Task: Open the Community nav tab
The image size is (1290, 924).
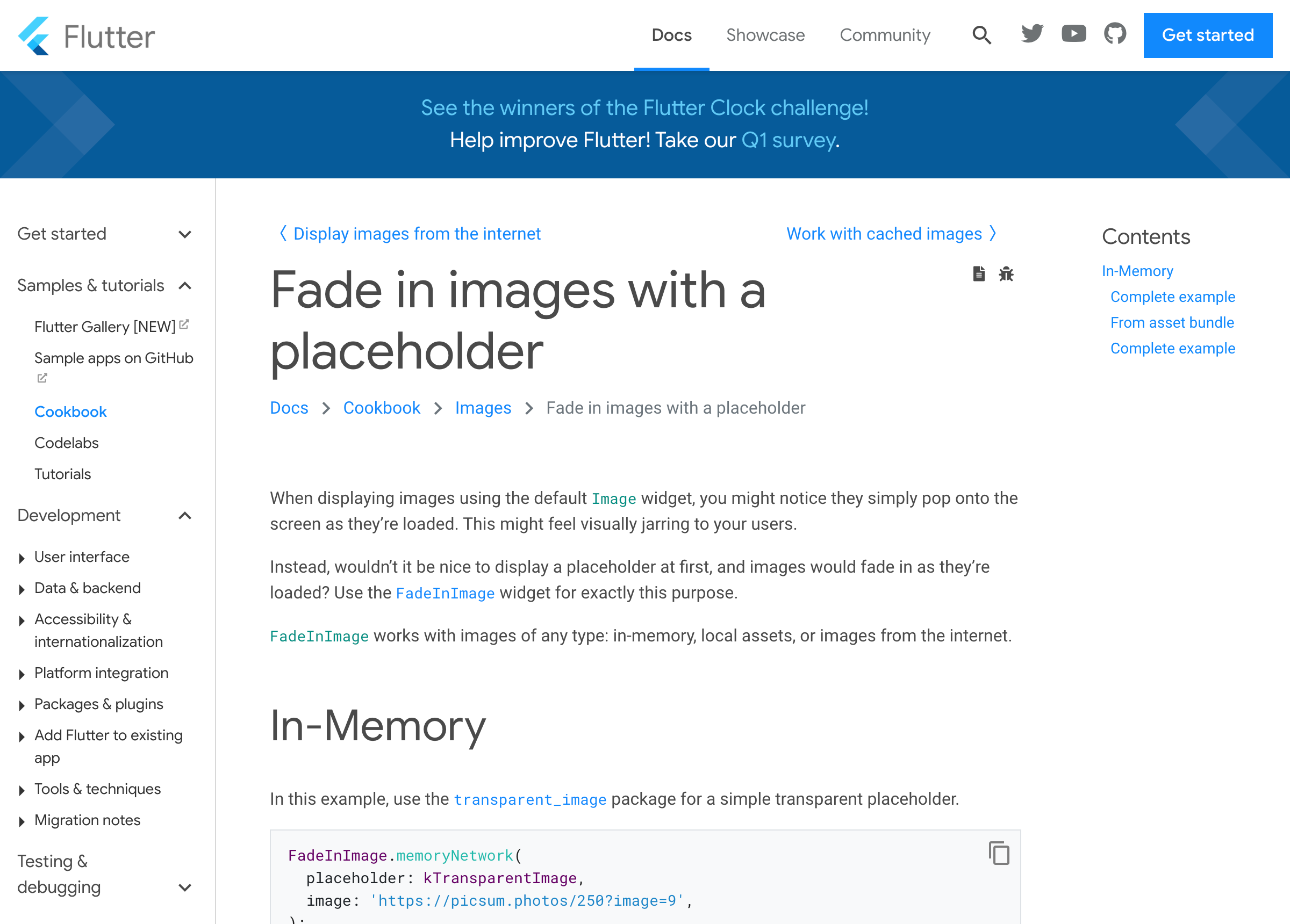Action: [885, 35]
